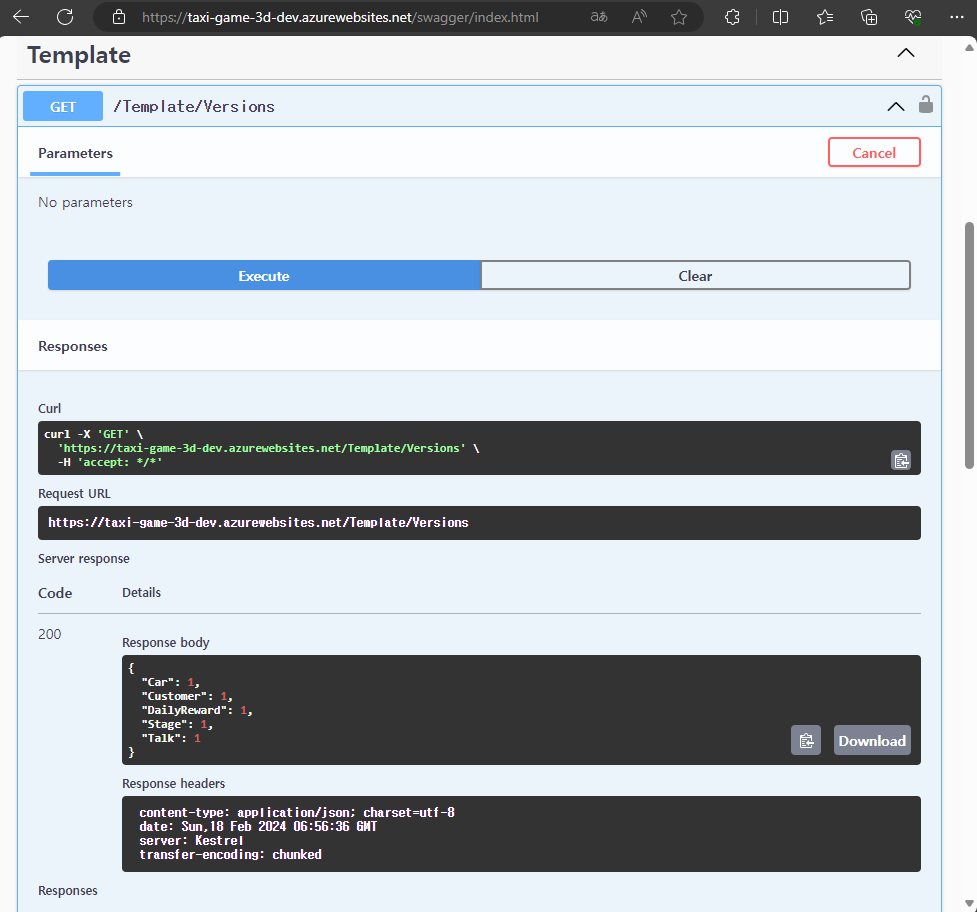Click the authorization padlock on Template/Versions

click(x=926, y=105)
